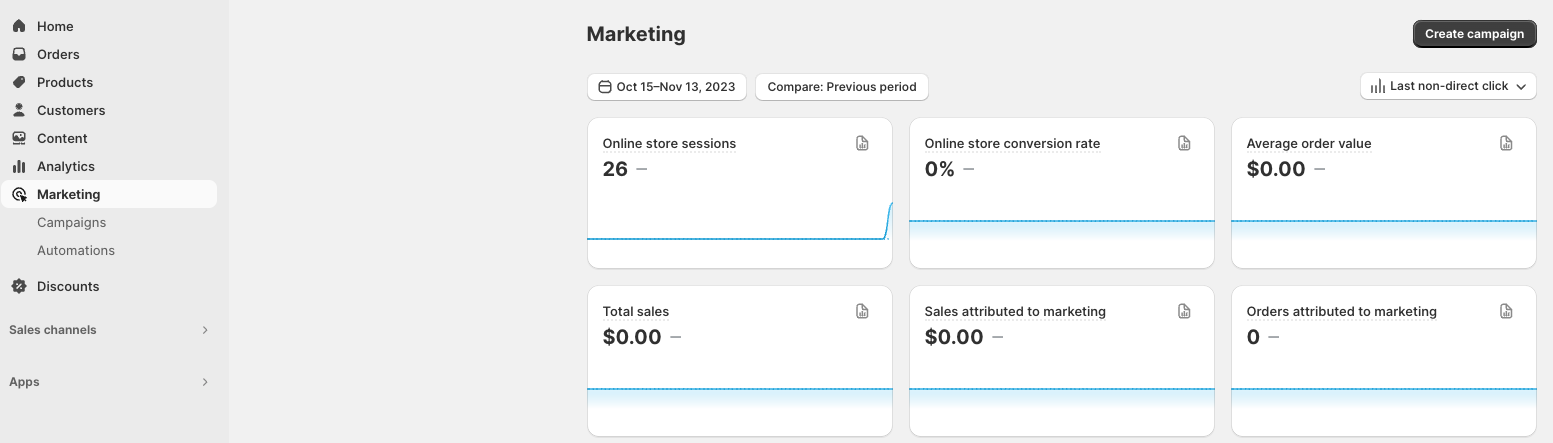1553x443 pixels.
Task: Open the Compare: Previous period selector
Action: coord(841,87)
